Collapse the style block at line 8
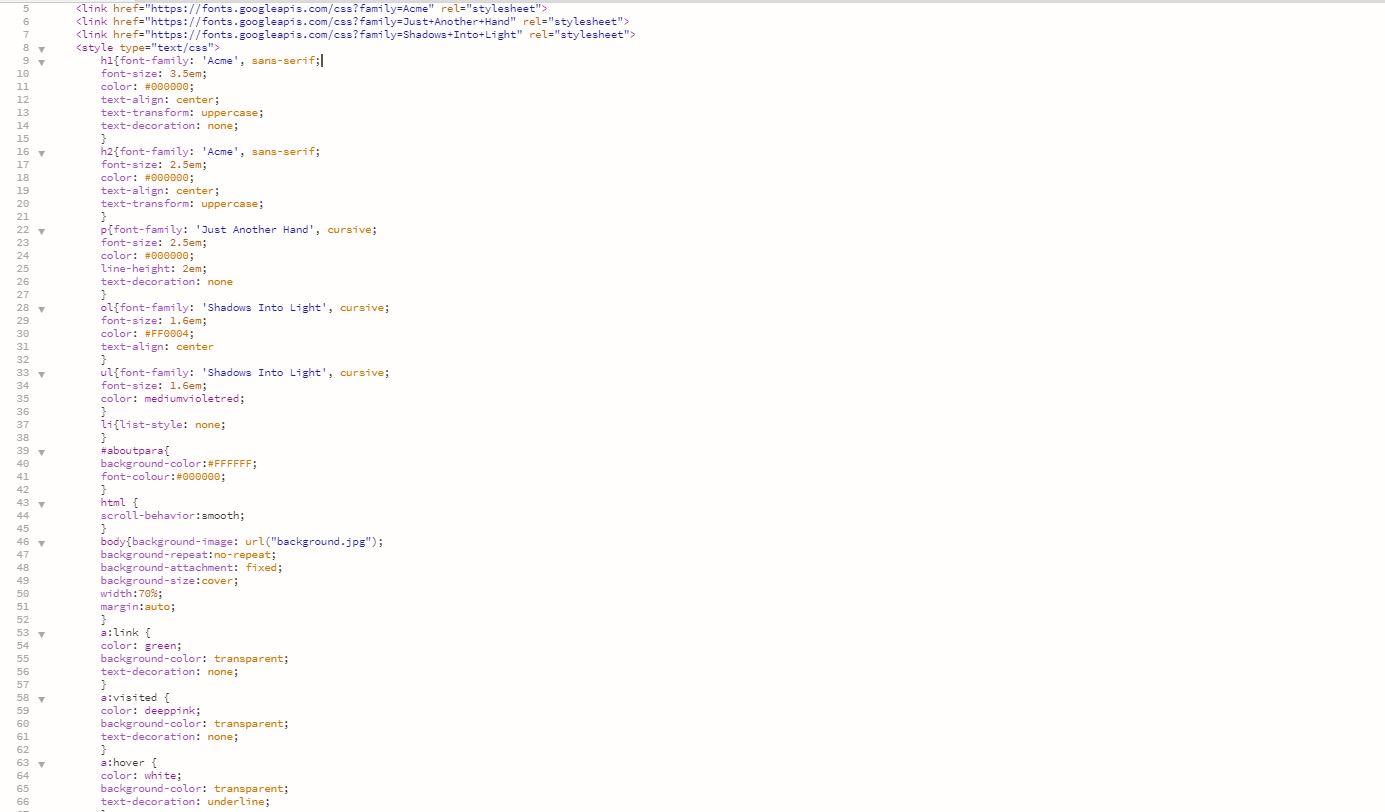This screenshot has width=1385, height=812. tap(42, 48)
